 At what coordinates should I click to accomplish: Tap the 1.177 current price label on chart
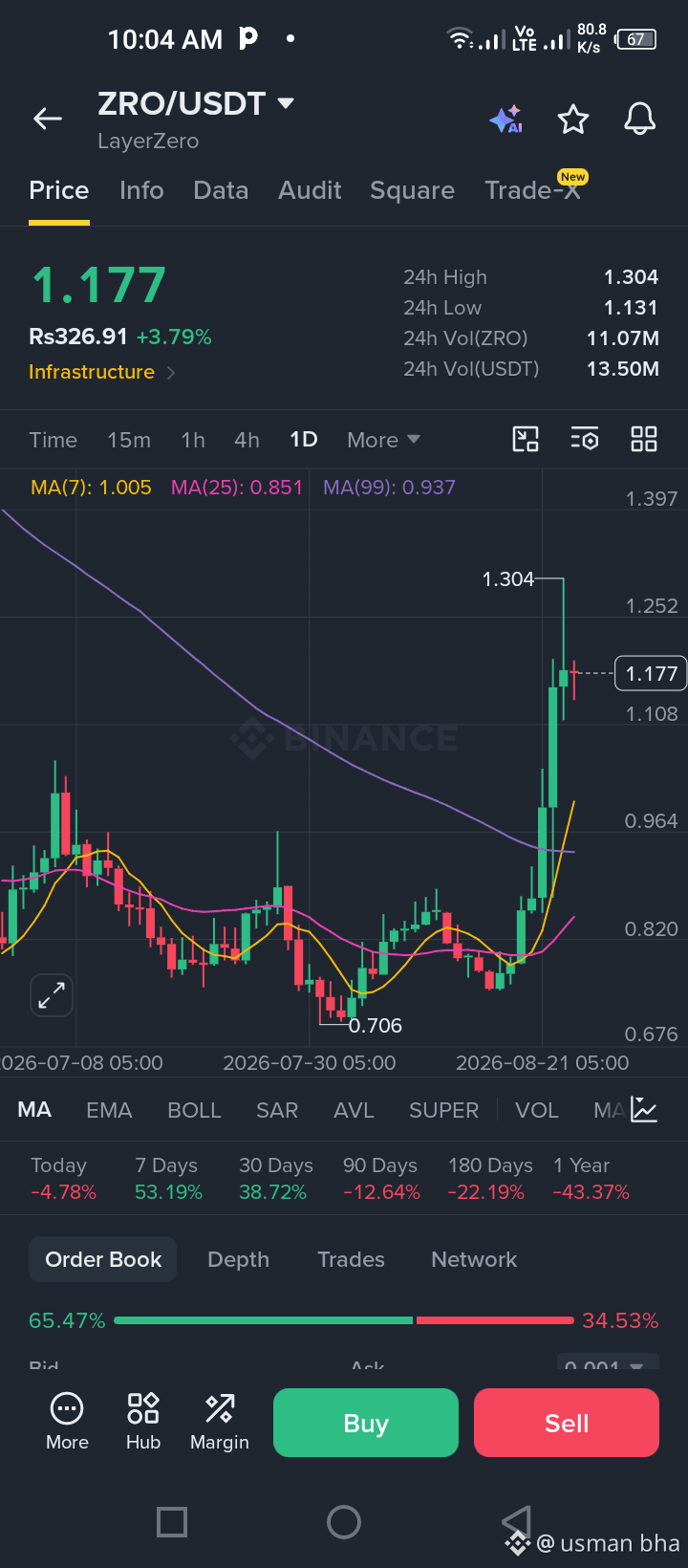[652, 673]
